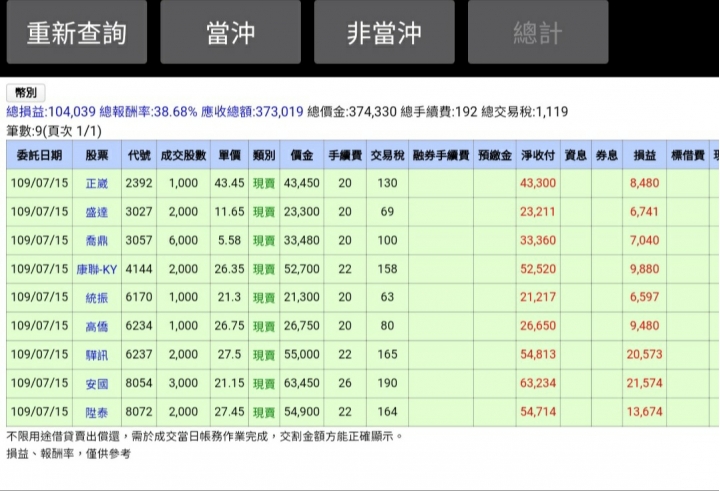
Task: Open stock link 盛達
Action: point(97,212)
